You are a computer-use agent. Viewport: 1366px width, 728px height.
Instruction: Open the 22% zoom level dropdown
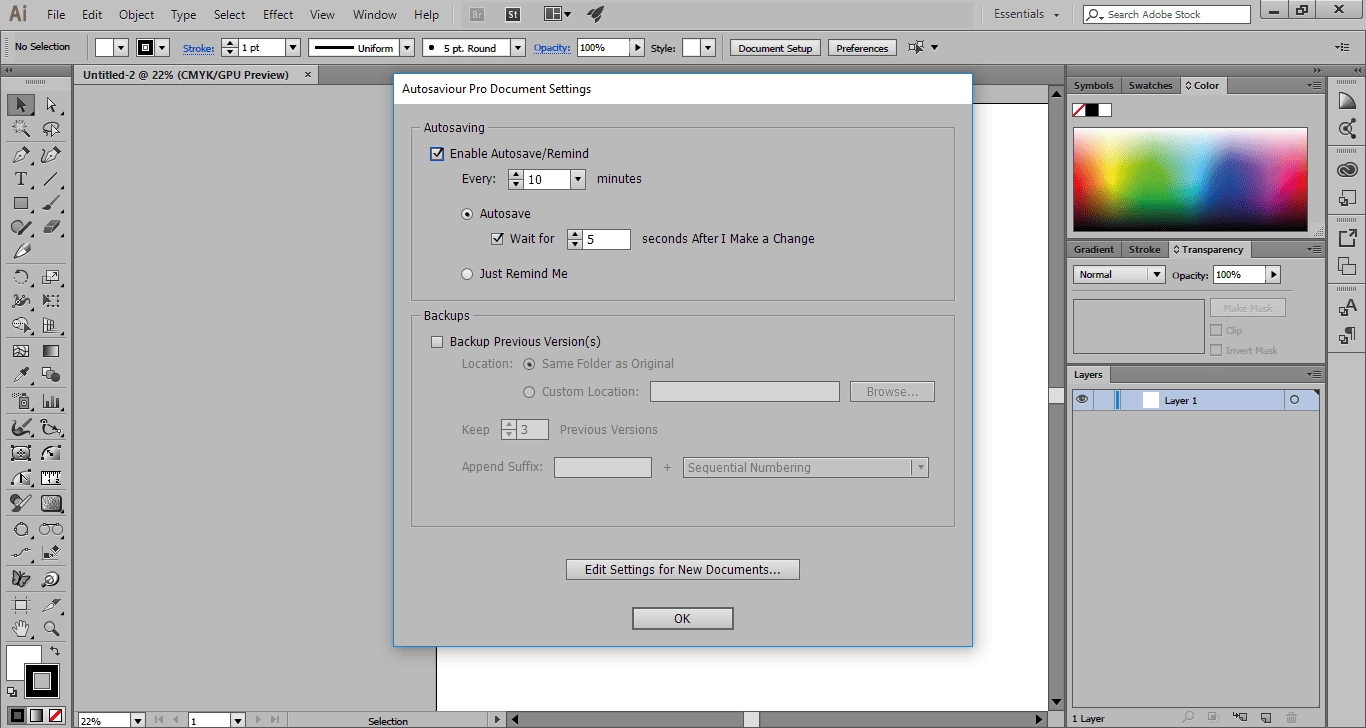pyautogui.click(x=138, y=720)
